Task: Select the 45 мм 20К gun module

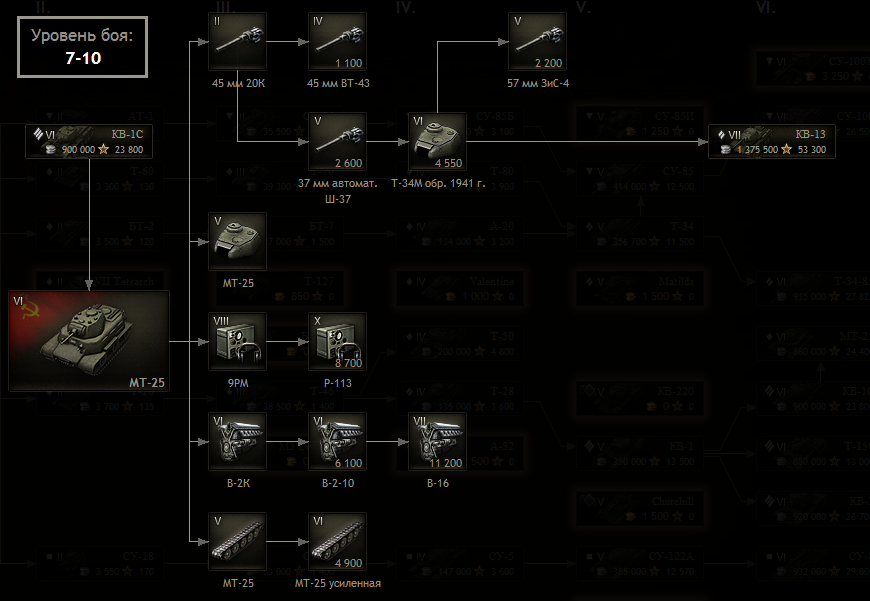Action: (x=237, y=42)
